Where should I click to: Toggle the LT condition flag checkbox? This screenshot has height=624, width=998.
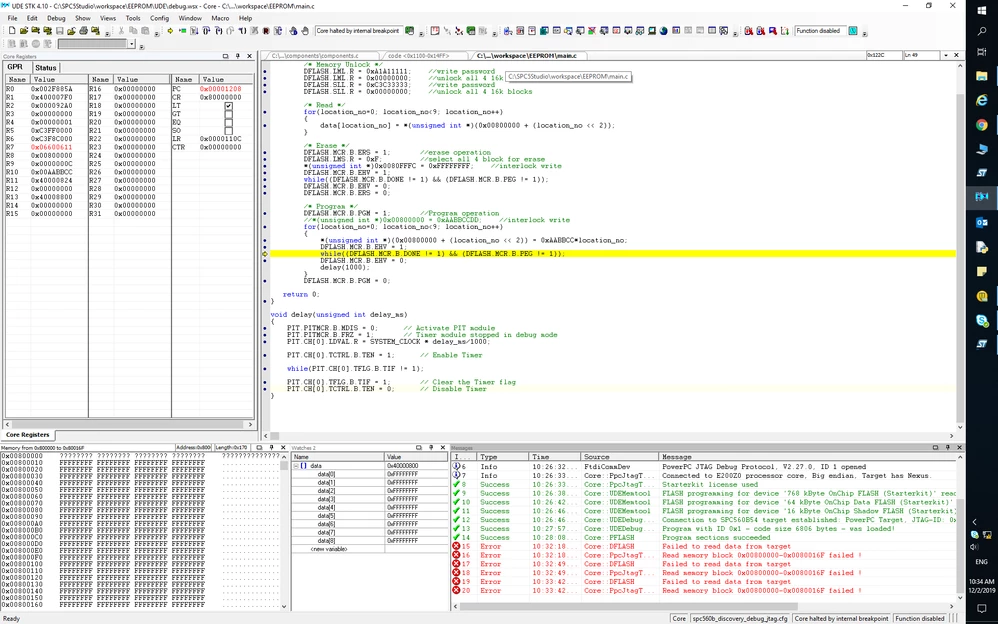coord(228,106)
